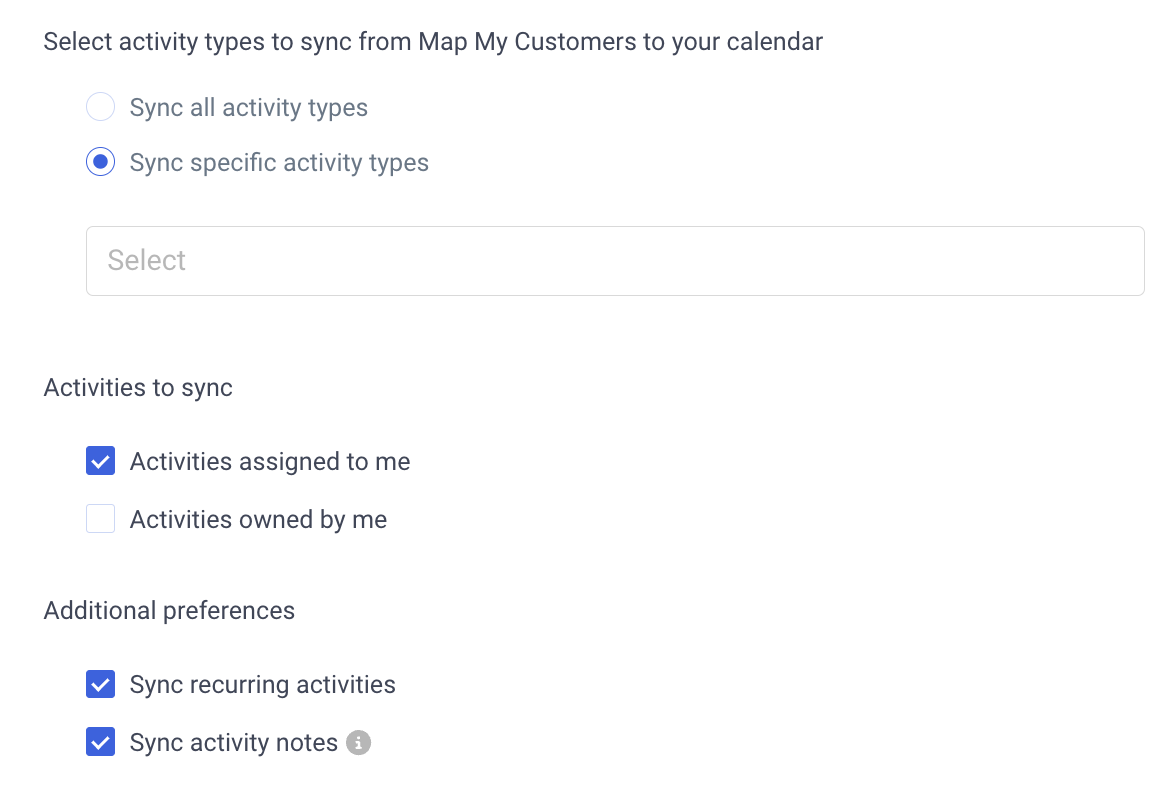Viewport: 1172px width, 810px height.
Task: Open the activity types Select dropdown
Action: tap(614, 261)
